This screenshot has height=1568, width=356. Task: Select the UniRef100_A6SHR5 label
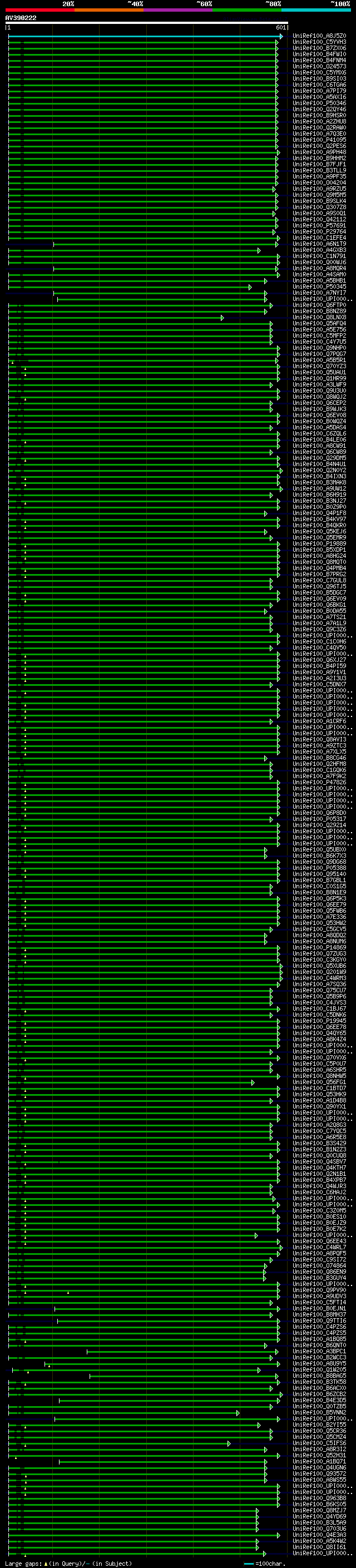point(319,1070)
